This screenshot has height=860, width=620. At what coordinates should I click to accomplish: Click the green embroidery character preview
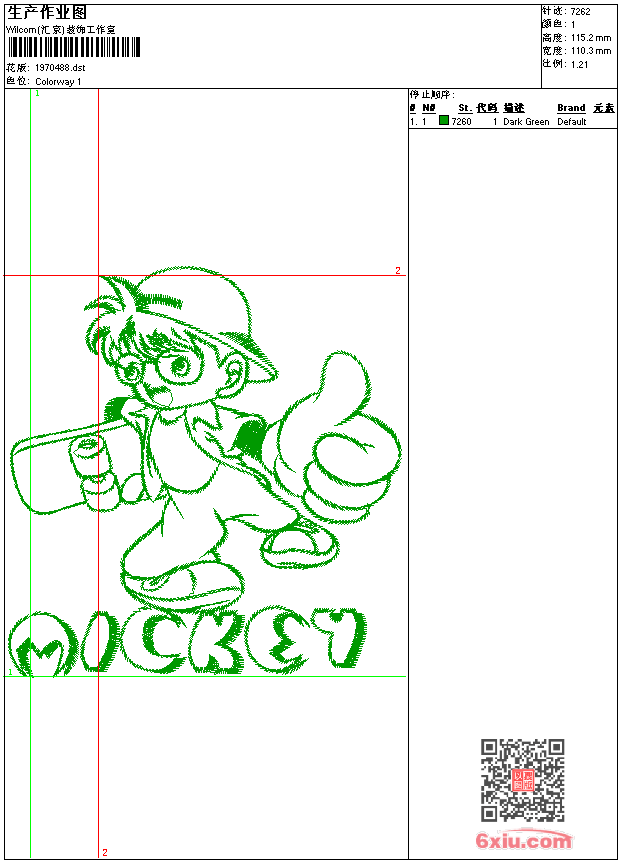point(206,472)
